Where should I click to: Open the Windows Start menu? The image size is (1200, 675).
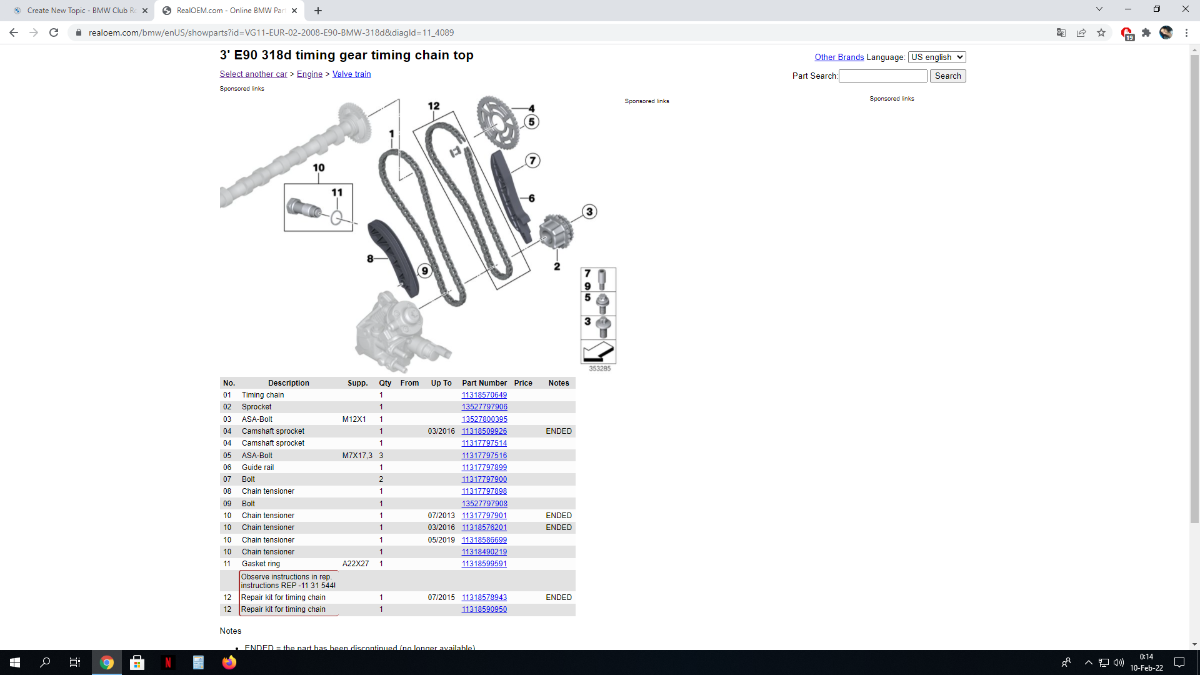[x=15, y=662]
